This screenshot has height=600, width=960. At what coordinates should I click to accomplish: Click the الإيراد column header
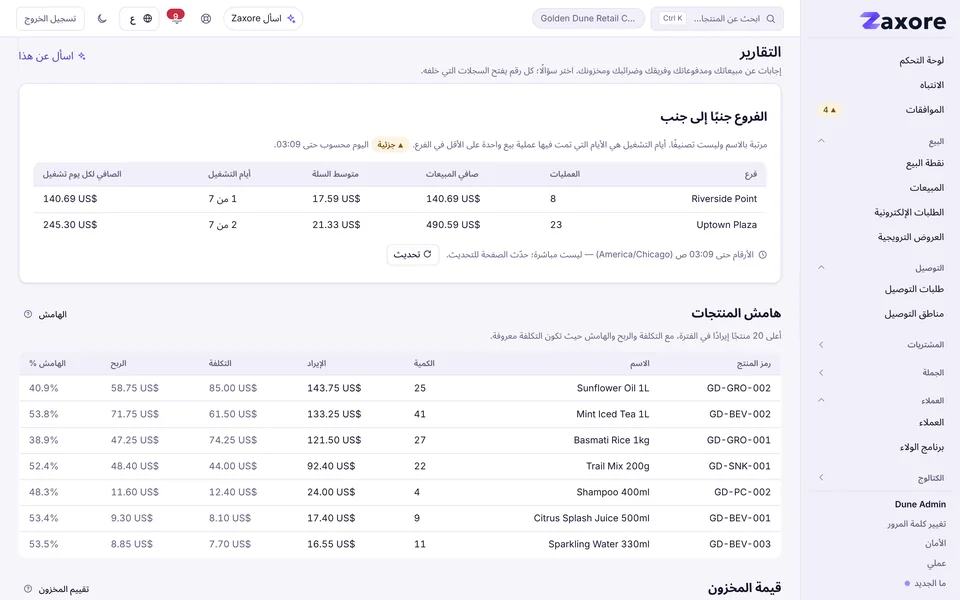point(317,363)
